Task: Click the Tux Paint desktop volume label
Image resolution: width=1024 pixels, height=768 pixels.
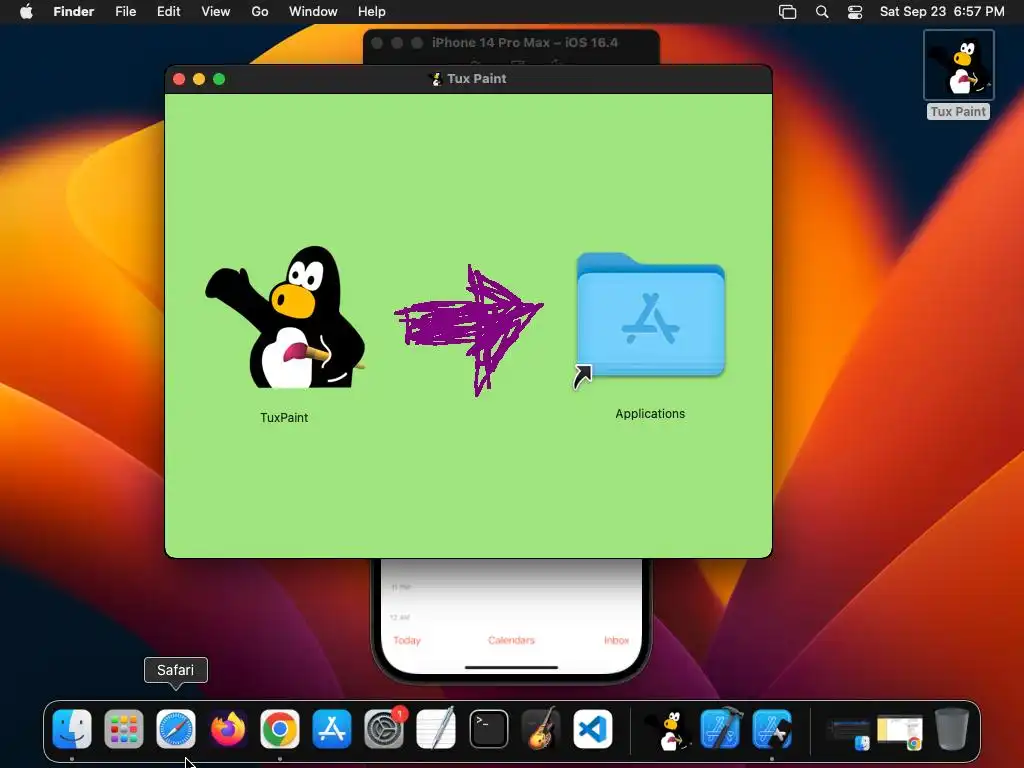Action: point(958,112)
